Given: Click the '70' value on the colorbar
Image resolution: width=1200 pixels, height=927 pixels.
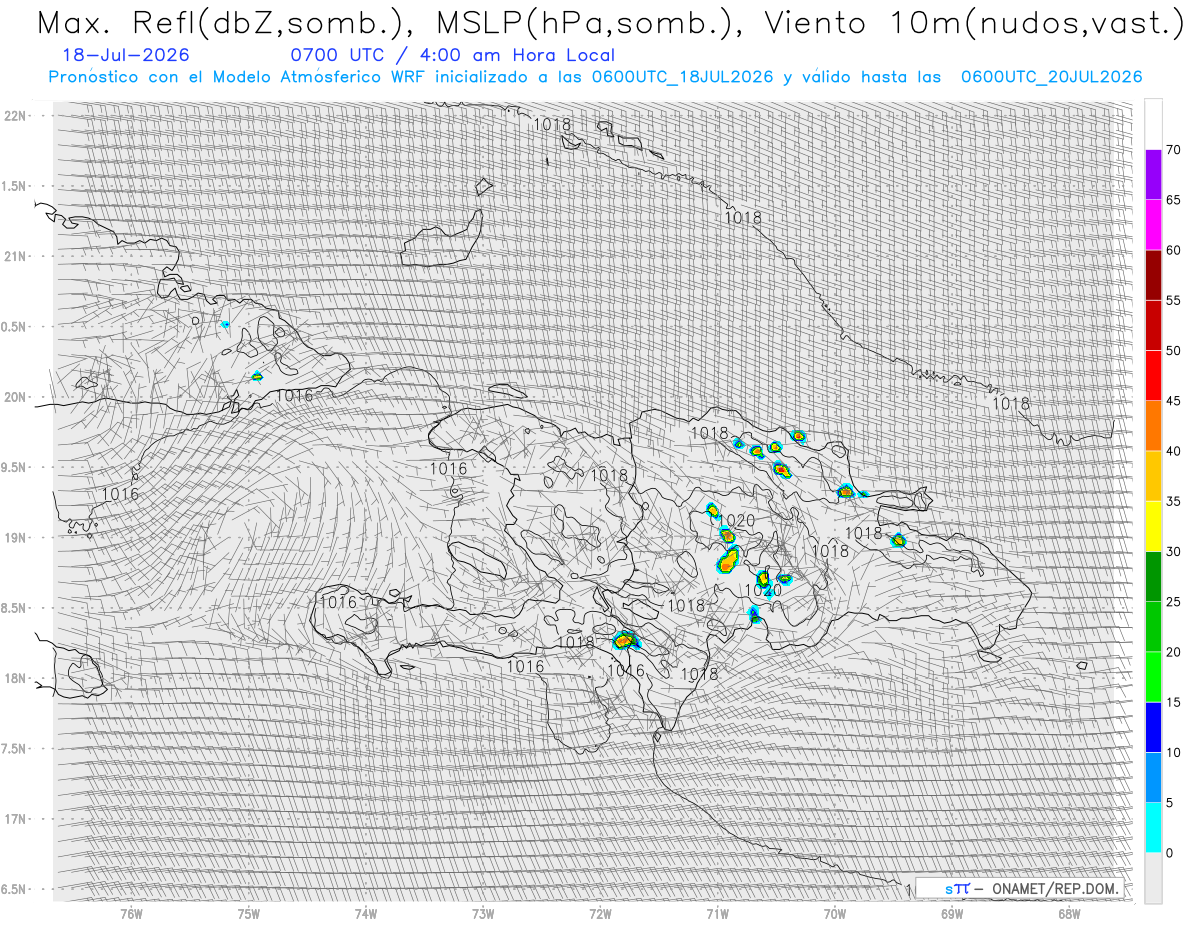Looking at the screenshot, I should [1173, 150].
